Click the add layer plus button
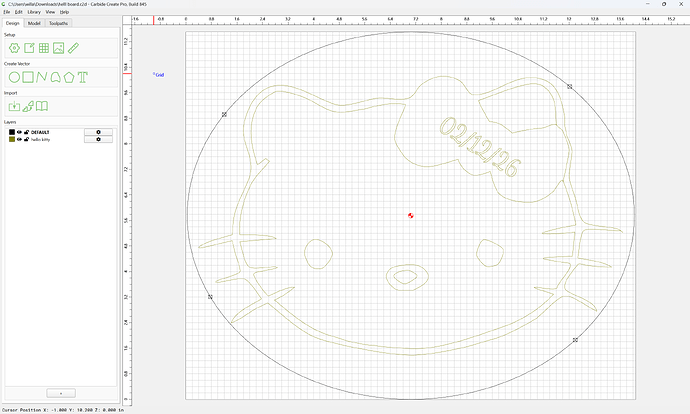This screenshot has height=414, width=690. tap(61, 393)
